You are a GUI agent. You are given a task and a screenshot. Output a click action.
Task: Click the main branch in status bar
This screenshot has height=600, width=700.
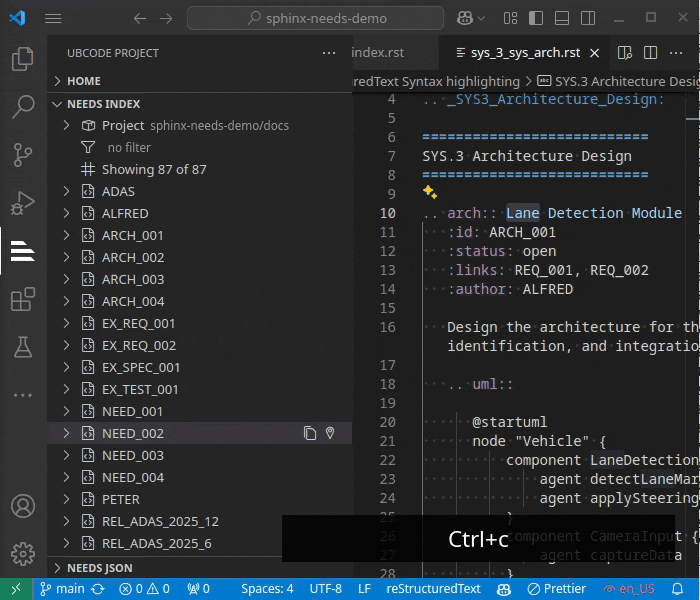tap(62, 589)
